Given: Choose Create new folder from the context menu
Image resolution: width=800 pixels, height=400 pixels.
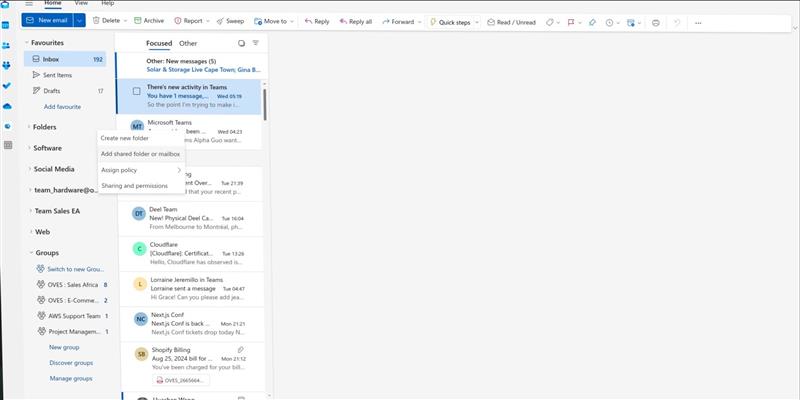Looking at the screenshot, I should pos(141,138).
